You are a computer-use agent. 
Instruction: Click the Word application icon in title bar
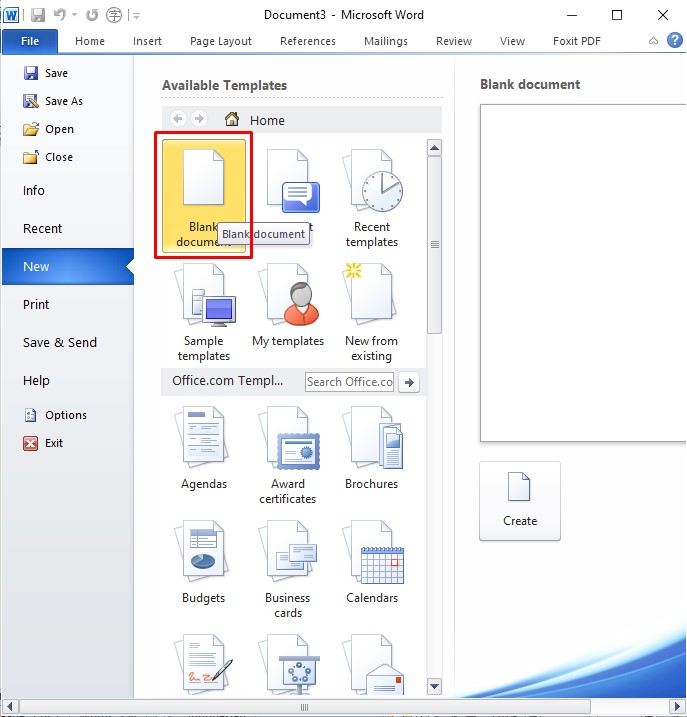(x=11, y=15)
